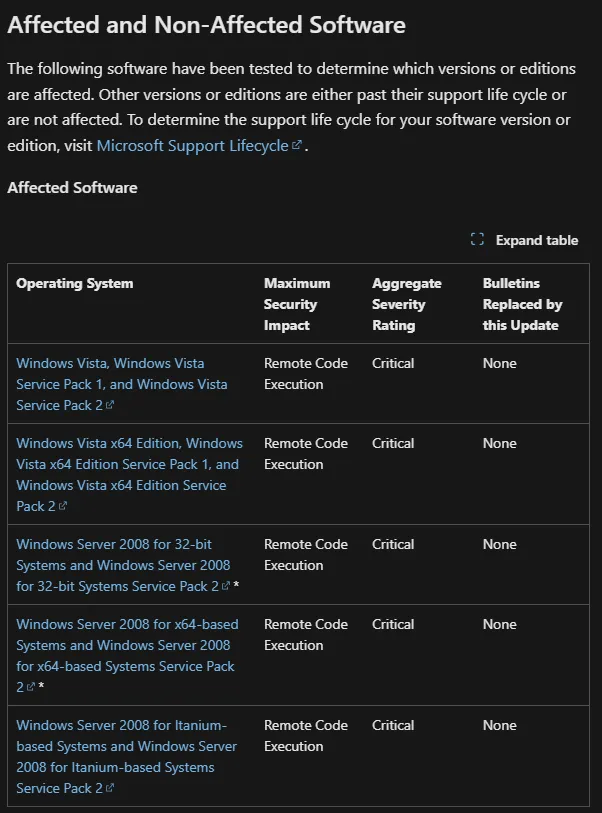Click external link icon after 32-bit Systems Service Pack 2
Screen dimensions: 602x813
(x=226, y=586)
